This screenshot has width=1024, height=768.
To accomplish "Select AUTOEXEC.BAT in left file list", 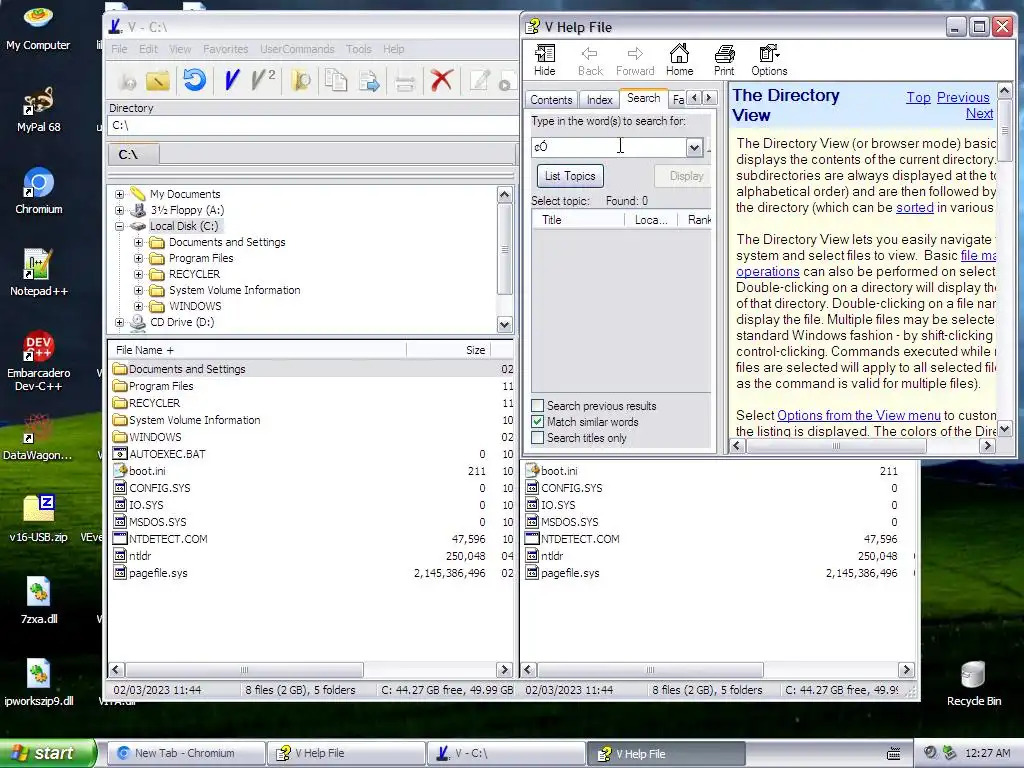I will click(167, 454).
